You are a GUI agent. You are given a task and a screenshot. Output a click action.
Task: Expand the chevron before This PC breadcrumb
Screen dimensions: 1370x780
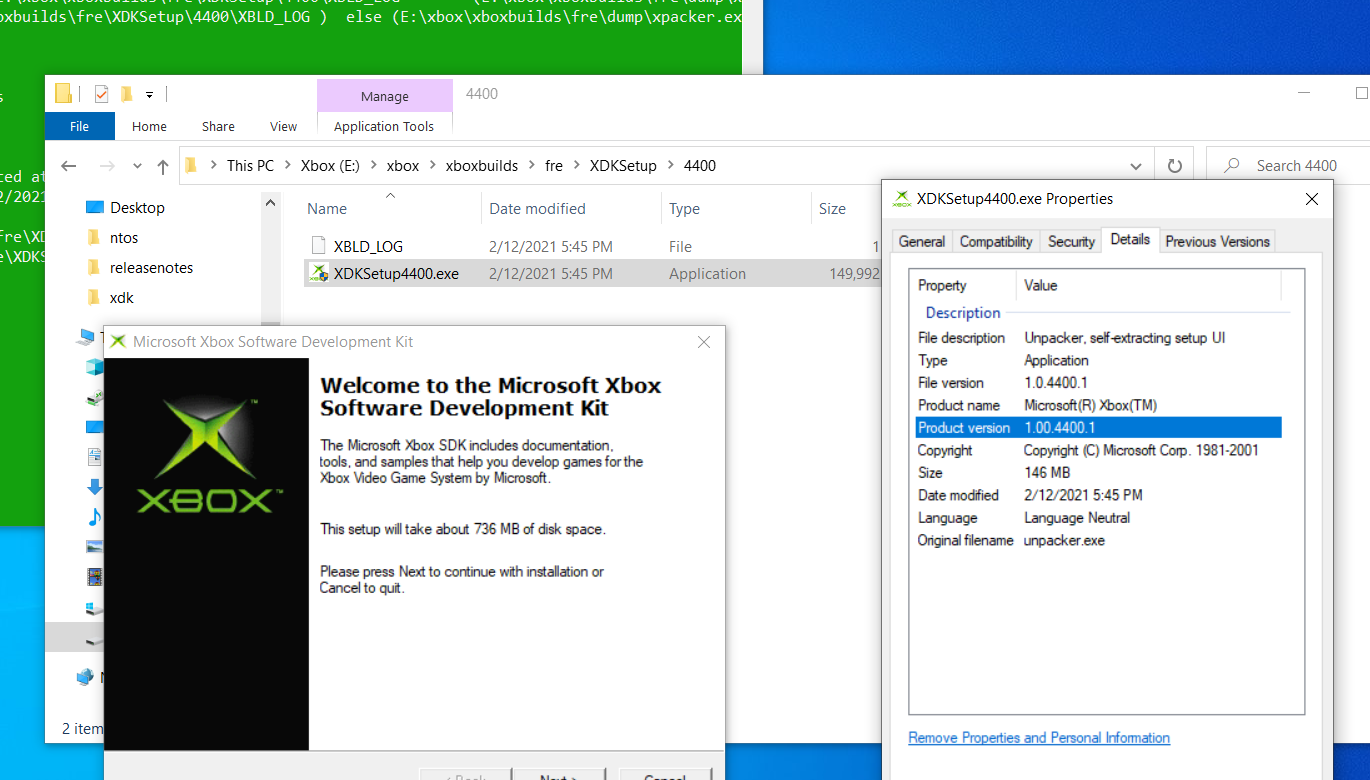(214, 166)
